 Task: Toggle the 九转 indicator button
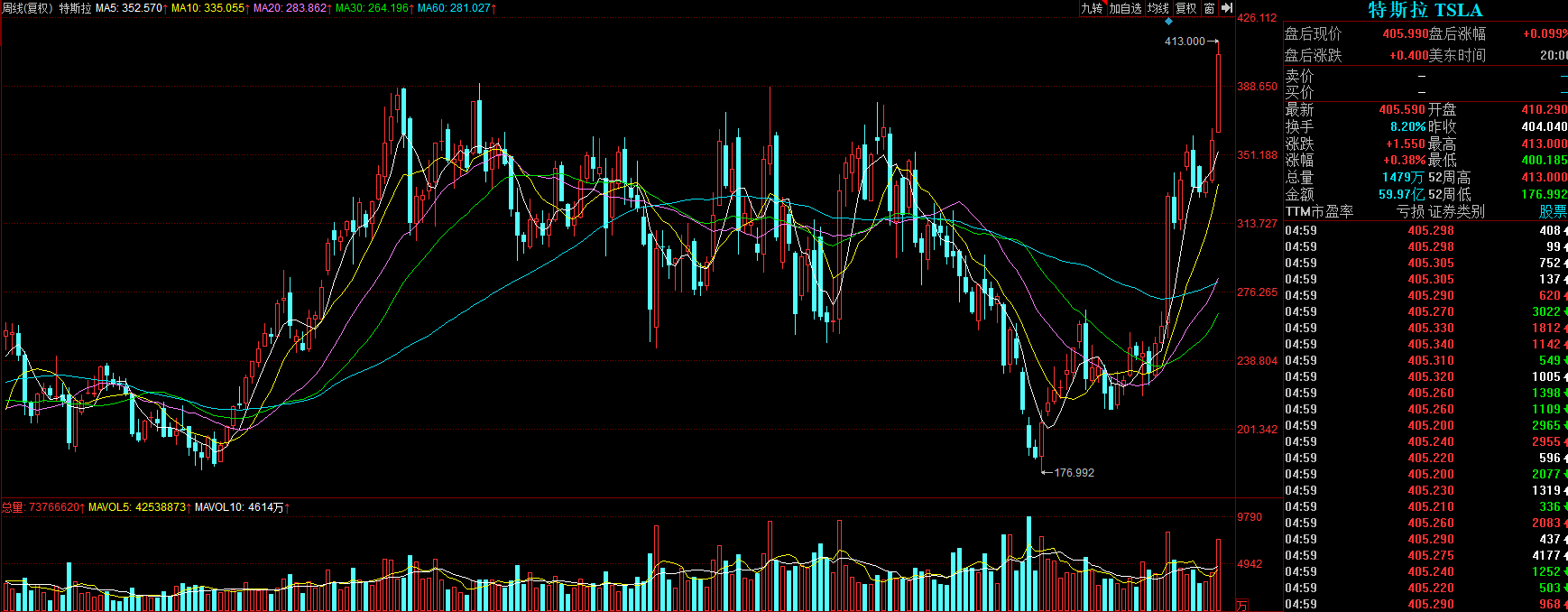(1093, 8)
